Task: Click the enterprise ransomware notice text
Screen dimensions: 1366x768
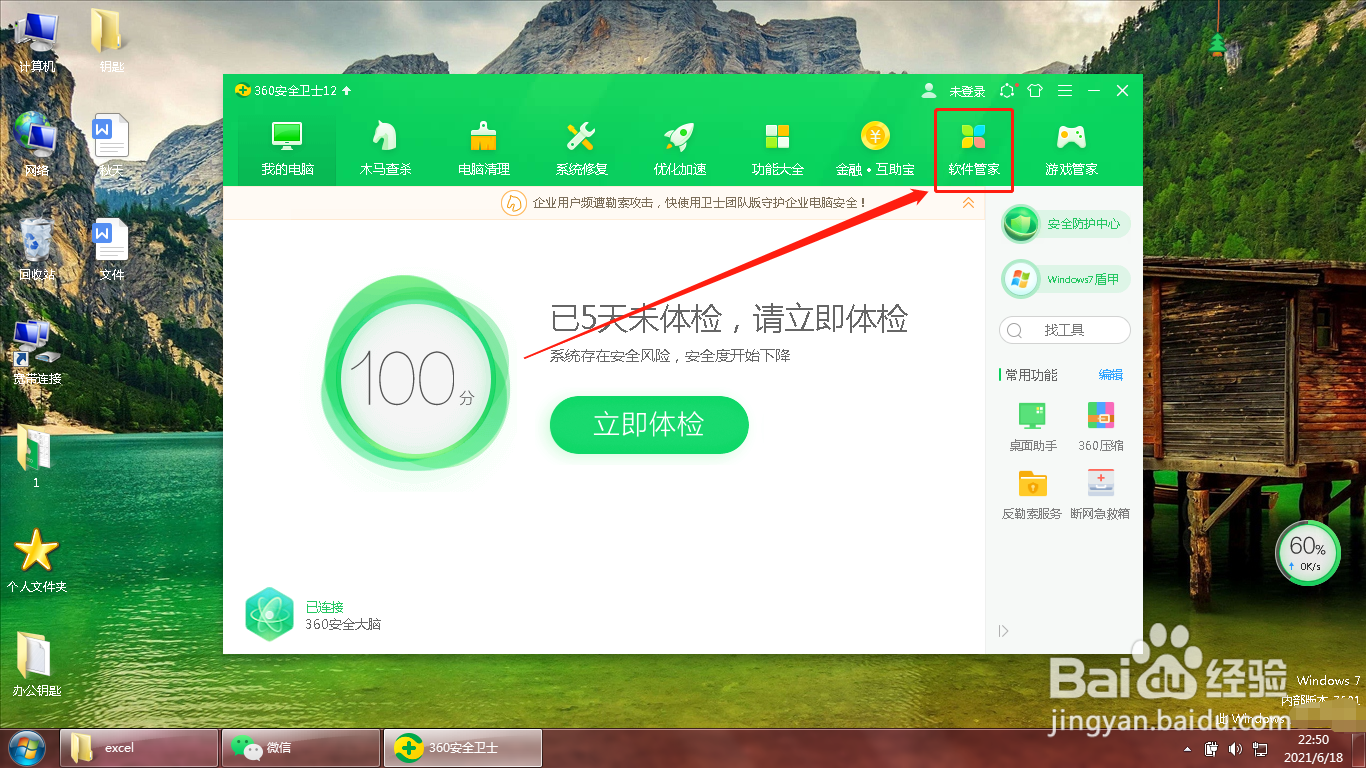Action: tap(699, 203)
